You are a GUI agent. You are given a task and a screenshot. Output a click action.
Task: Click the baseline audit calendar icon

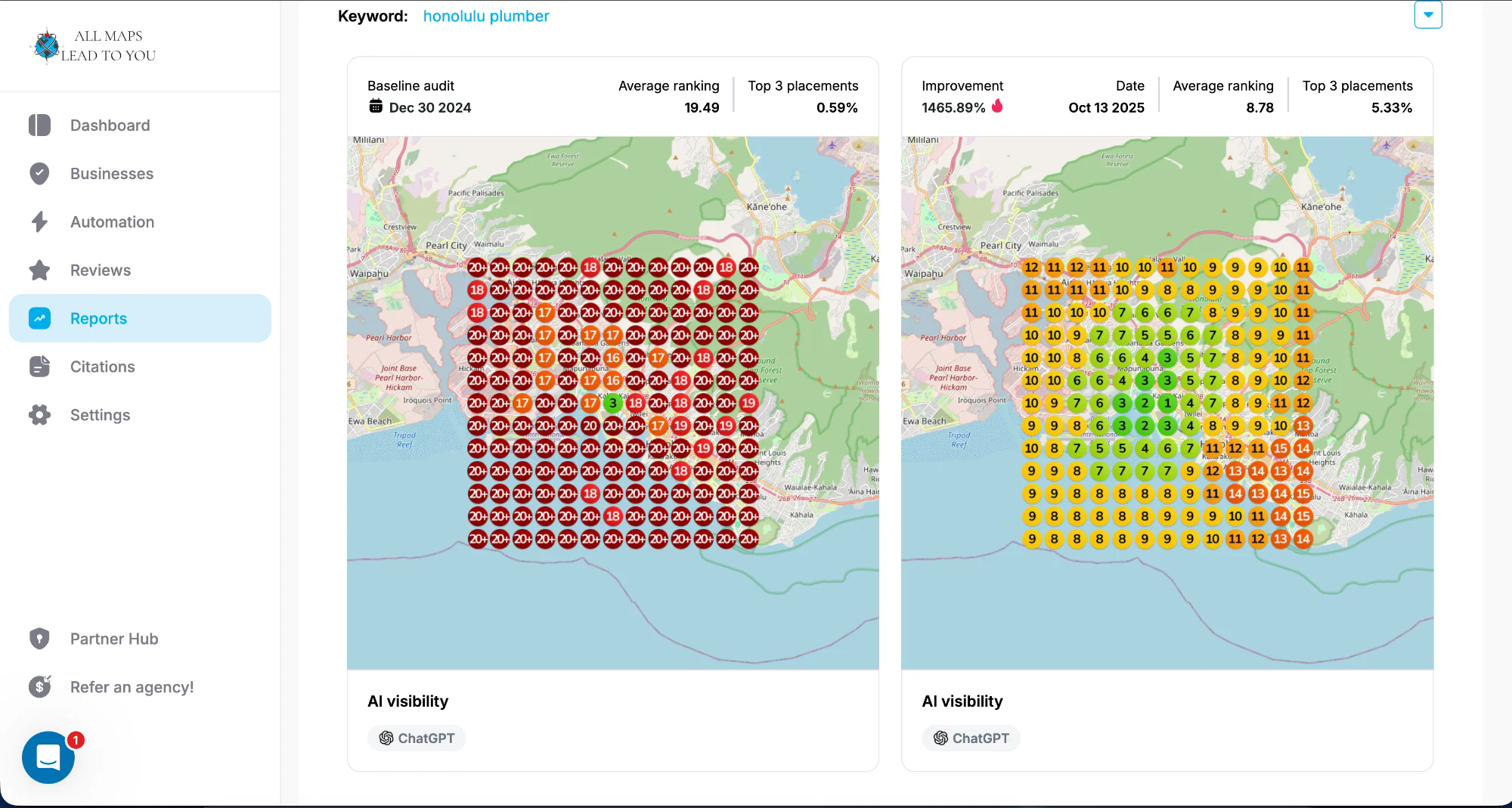(x=376, y=107)
